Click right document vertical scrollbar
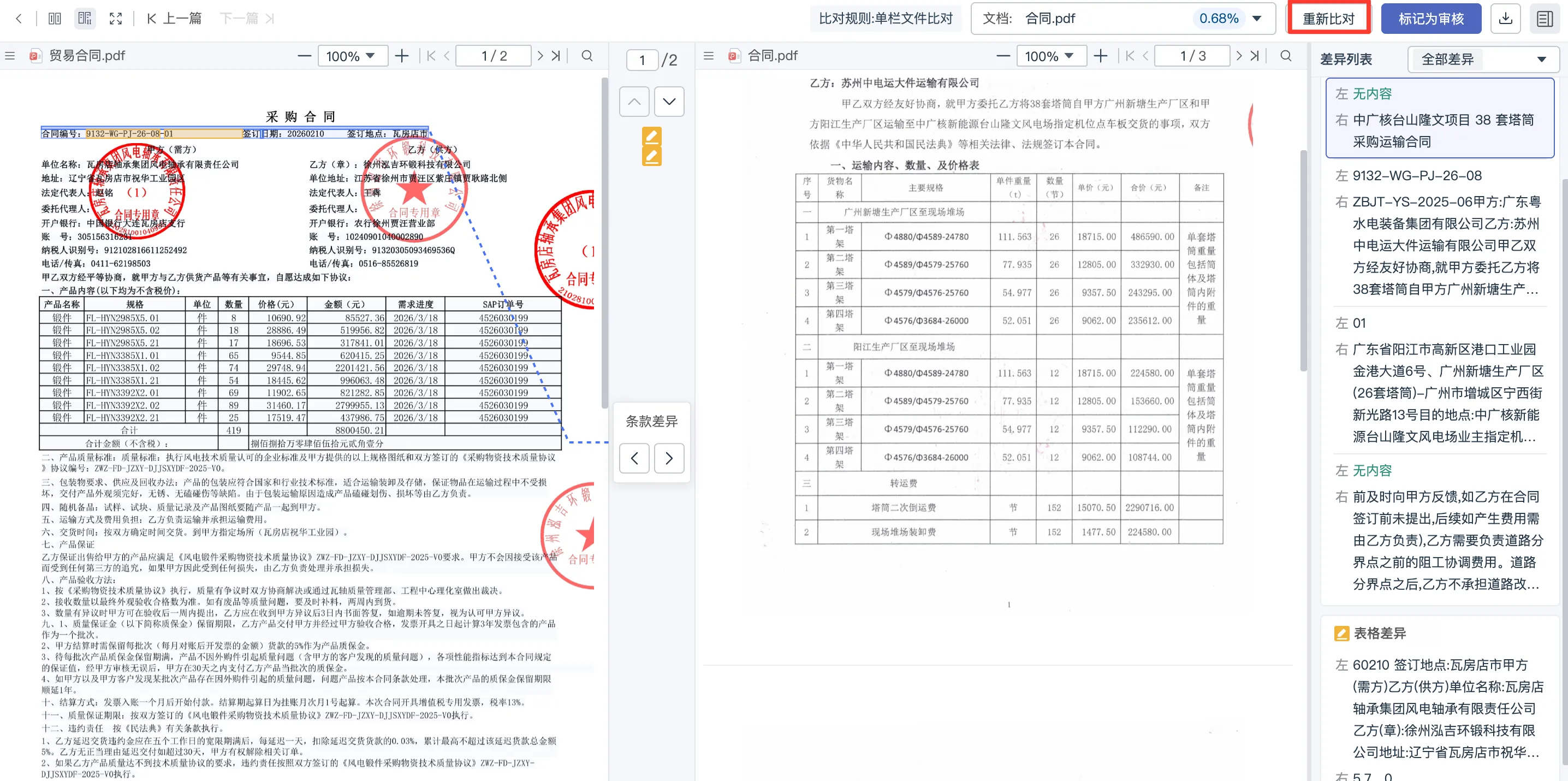The image size is (1568, 781). coord(1303,261)
